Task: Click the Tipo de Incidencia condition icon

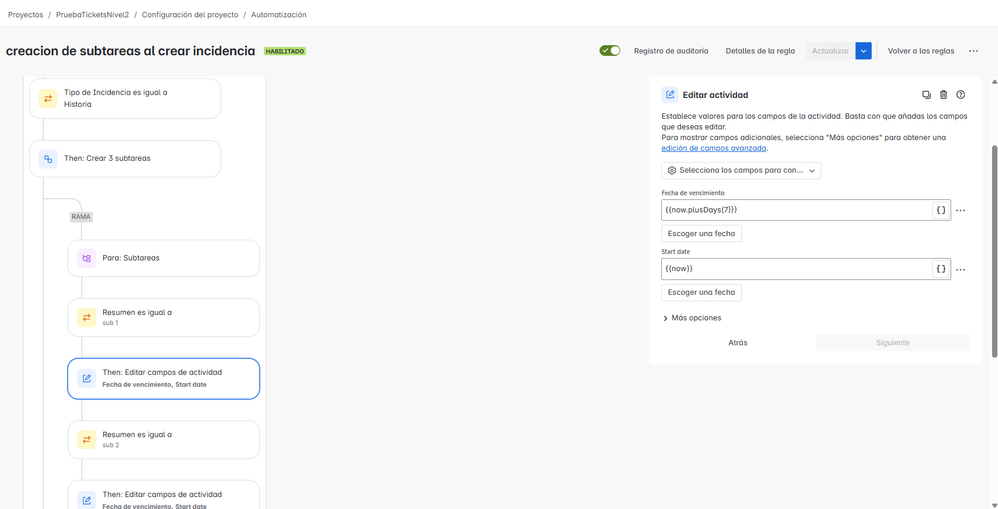Action: [48, 98]
